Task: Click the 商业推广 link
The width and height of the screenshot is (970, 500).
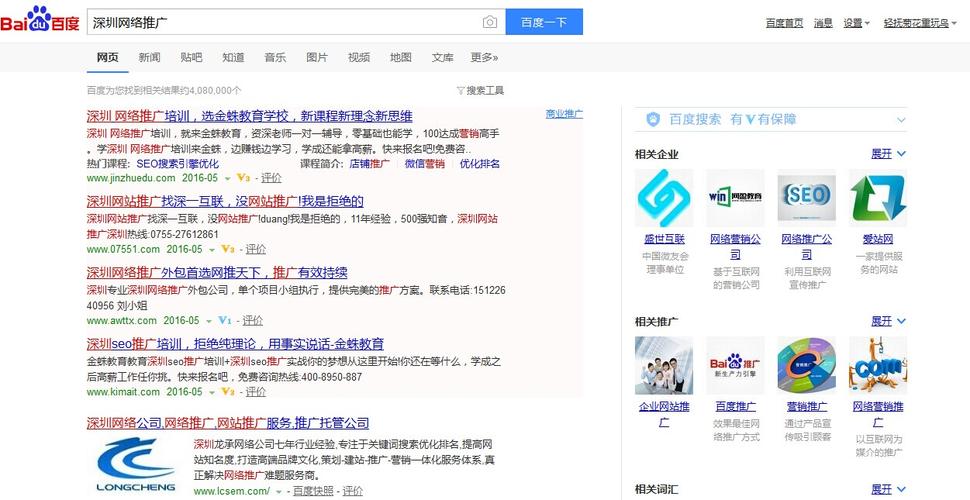Action: 564,114
